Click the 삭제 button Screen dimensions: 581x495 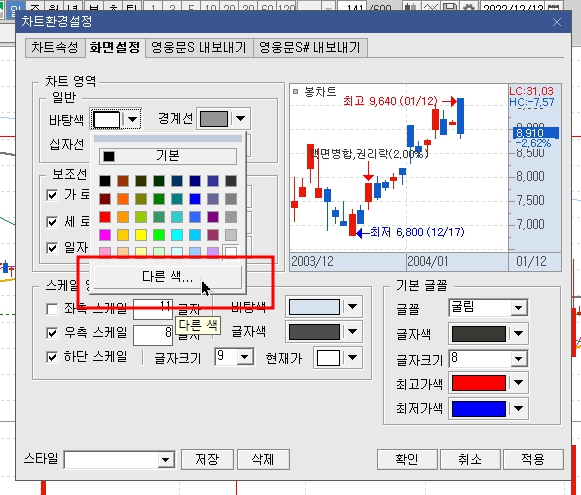263,459
